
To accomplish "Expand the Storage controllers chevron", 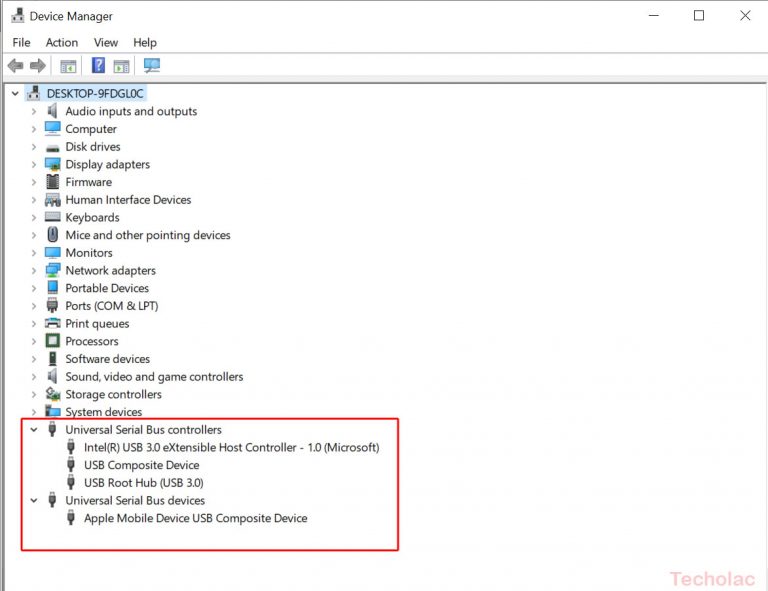I will click(x=34, y=394).
